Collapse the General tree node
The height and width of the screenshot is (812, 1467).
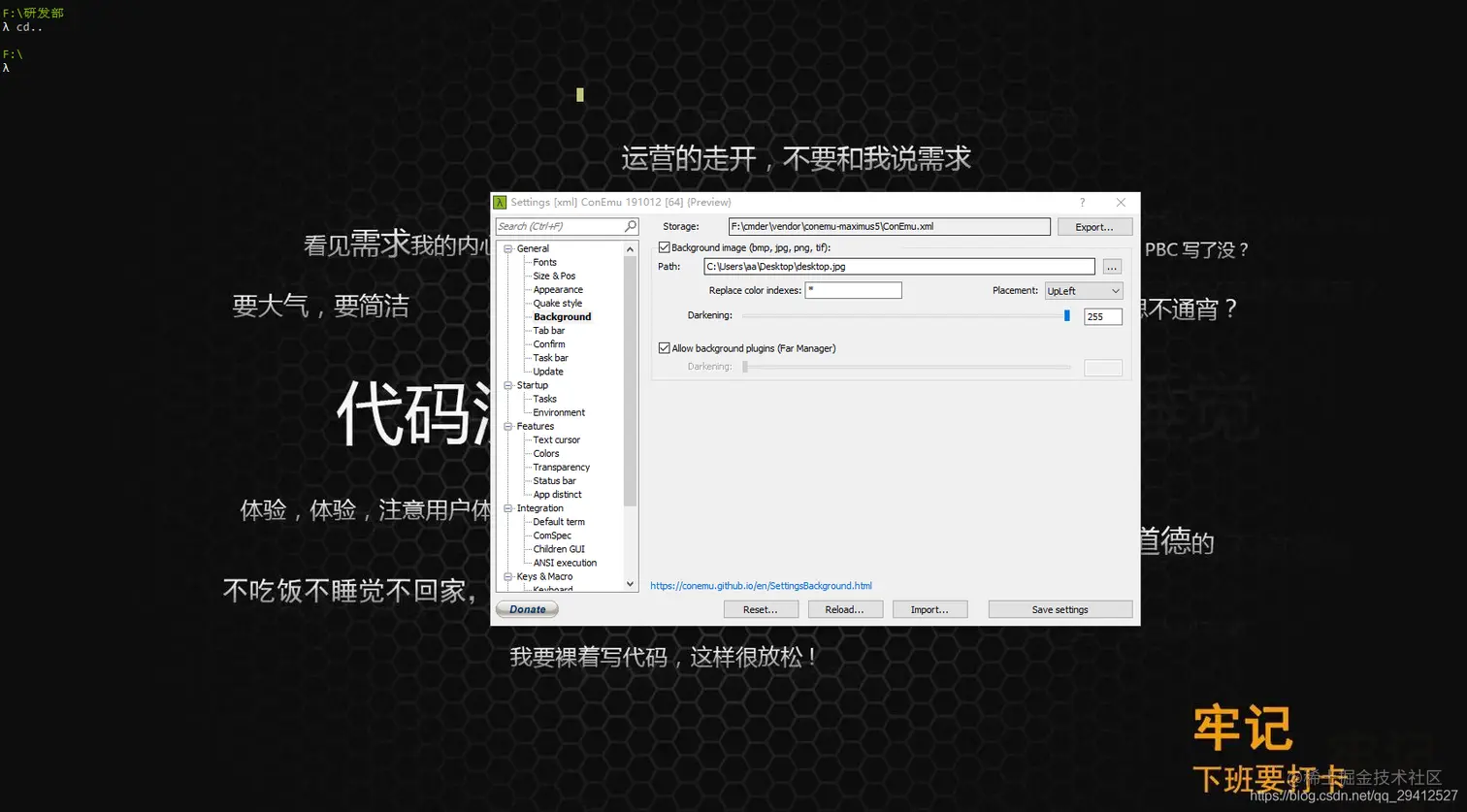coord(507,249)
